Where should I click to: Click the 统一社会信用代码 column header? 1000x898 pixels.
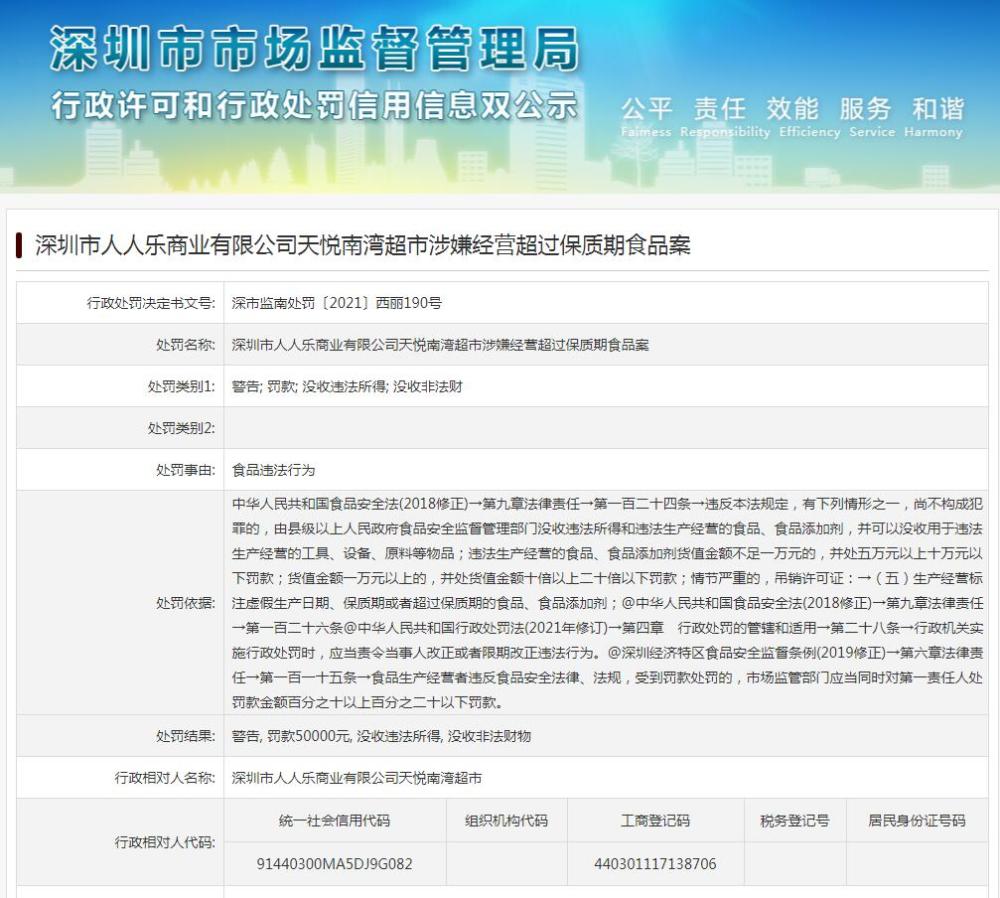point(334,821)
